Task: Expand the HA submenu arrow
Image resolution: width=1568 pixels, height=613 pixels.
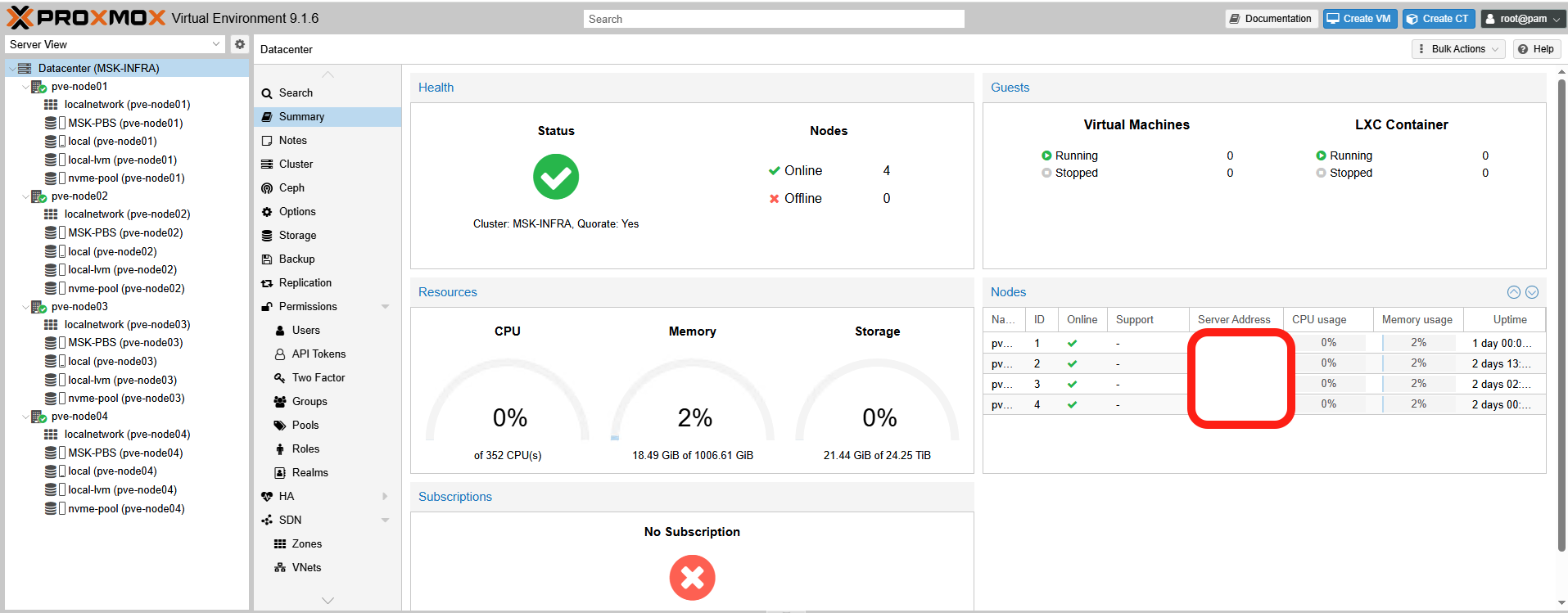Action: (x=386, y=497)
